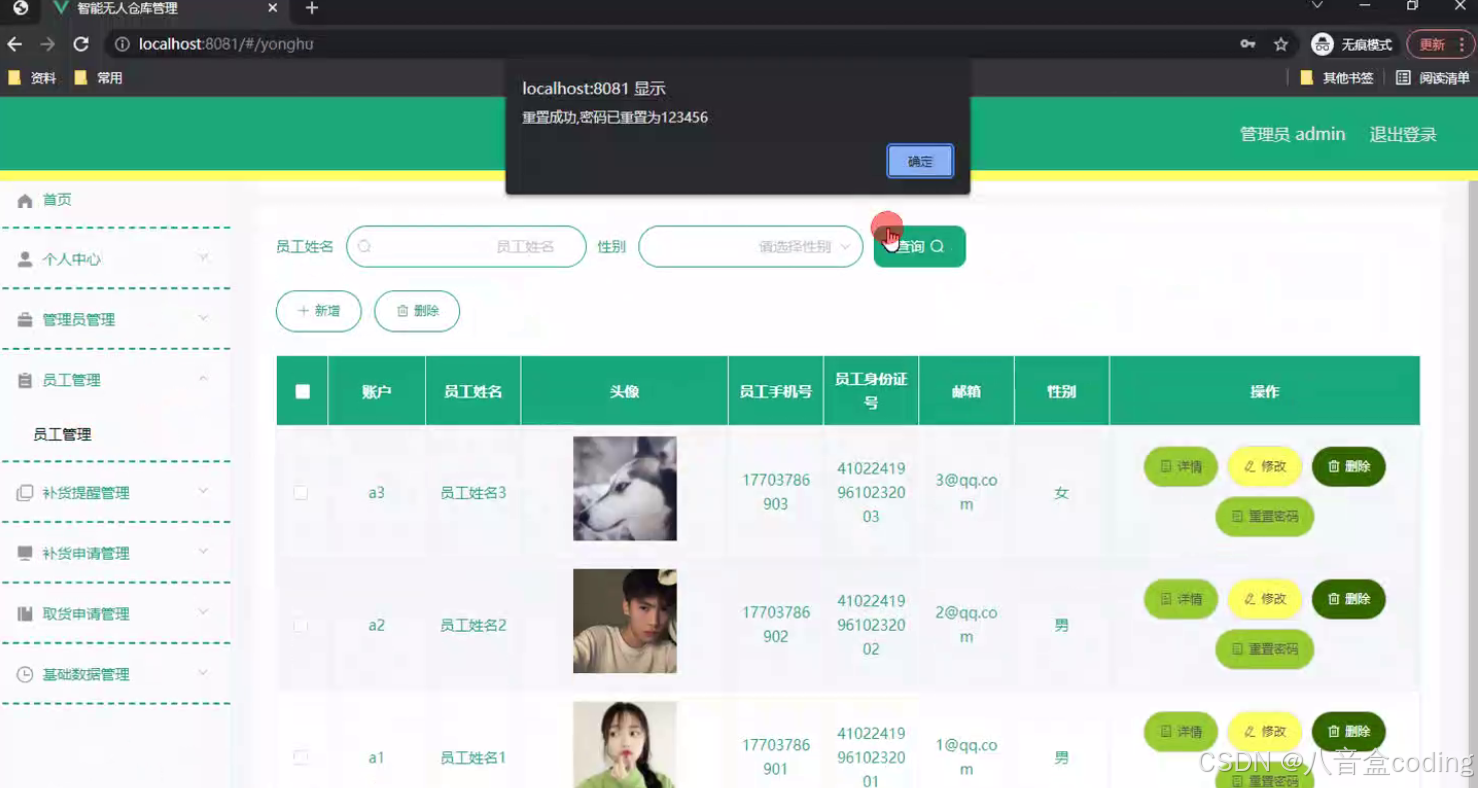Click the browser back arrow

[15, 44]
